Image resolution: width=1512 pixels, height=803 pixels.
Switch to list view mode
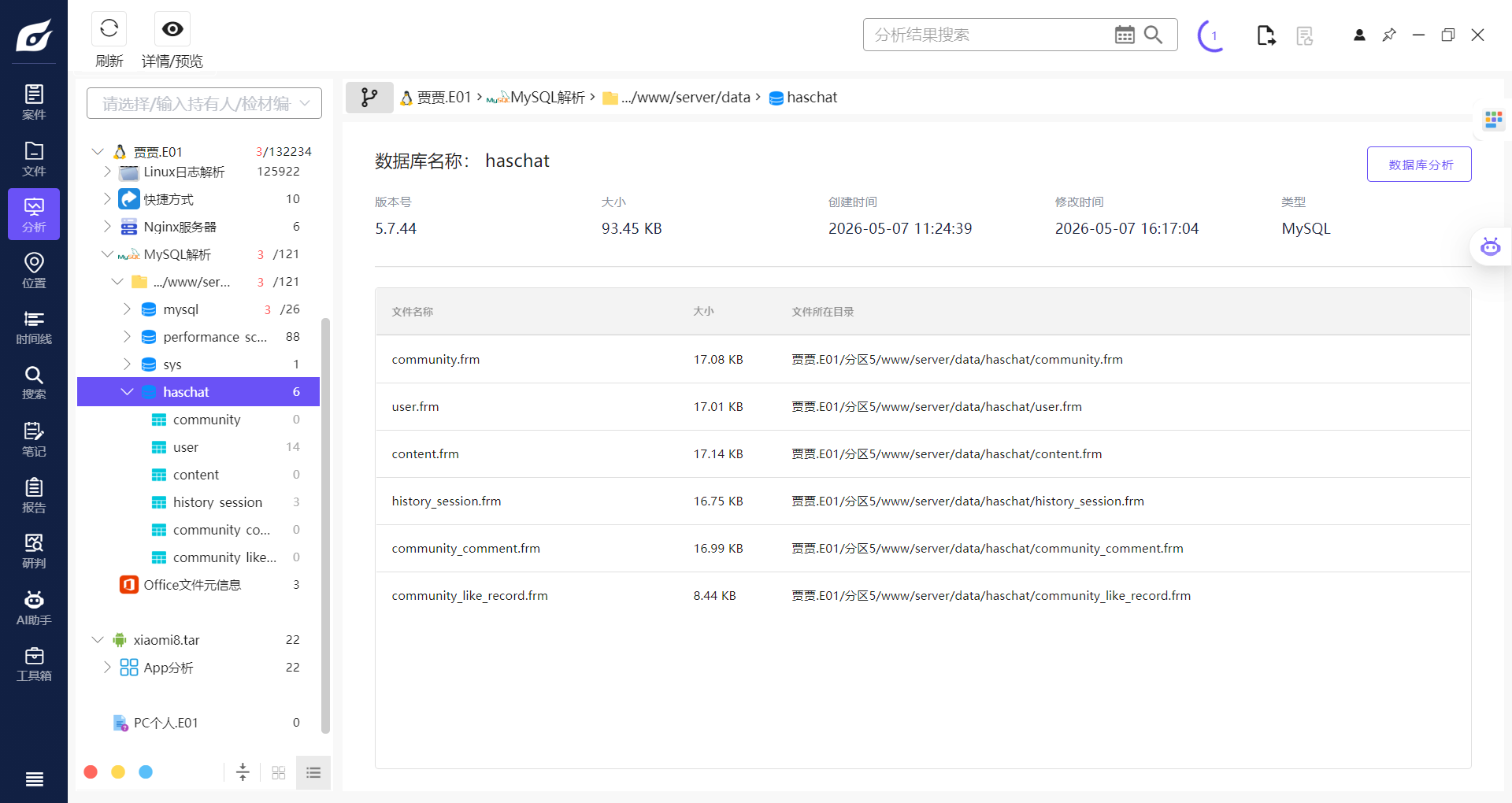point(313,772)
